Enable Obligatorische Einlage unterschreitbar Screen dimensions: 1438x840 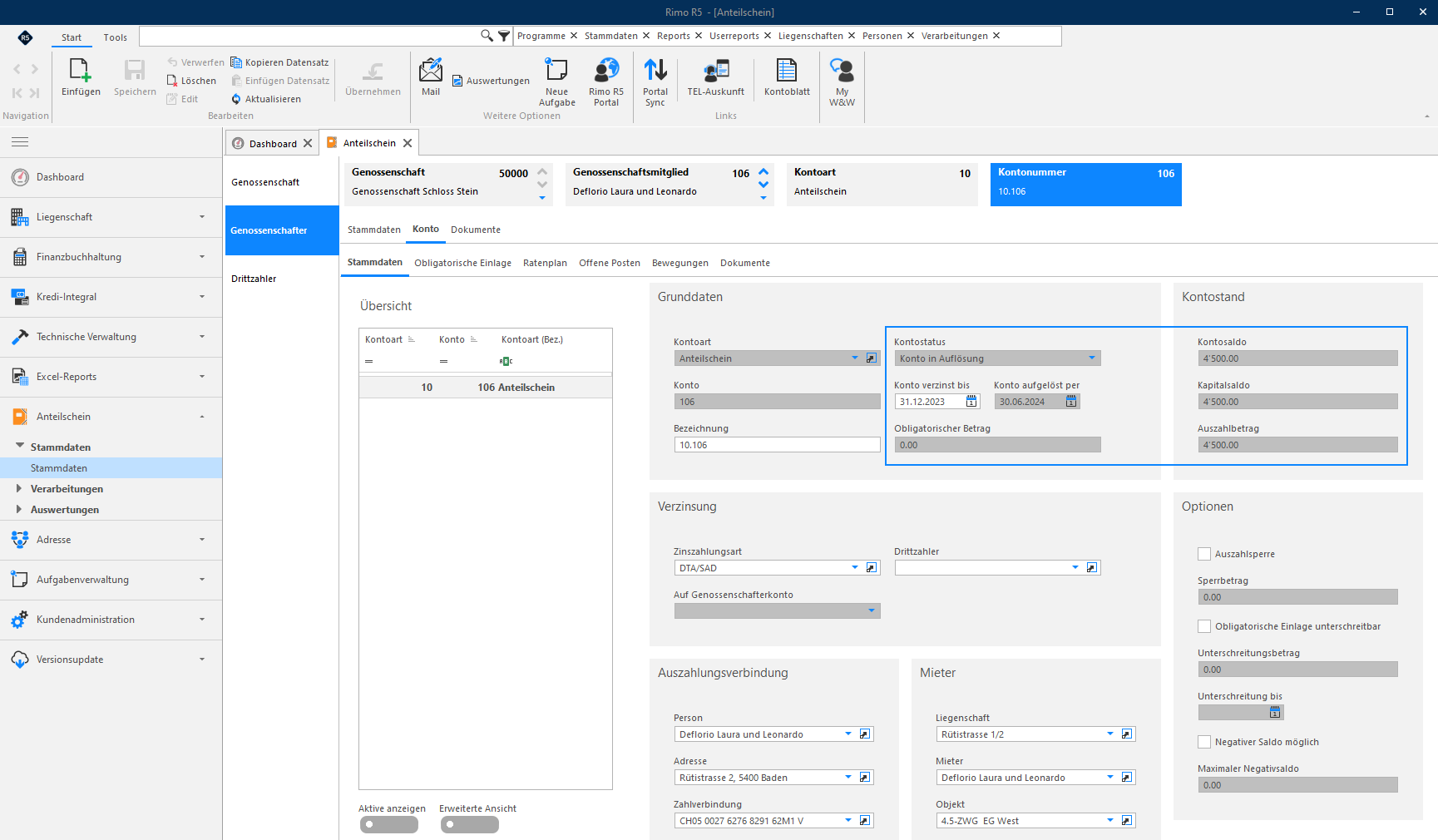click(1204, 626)
